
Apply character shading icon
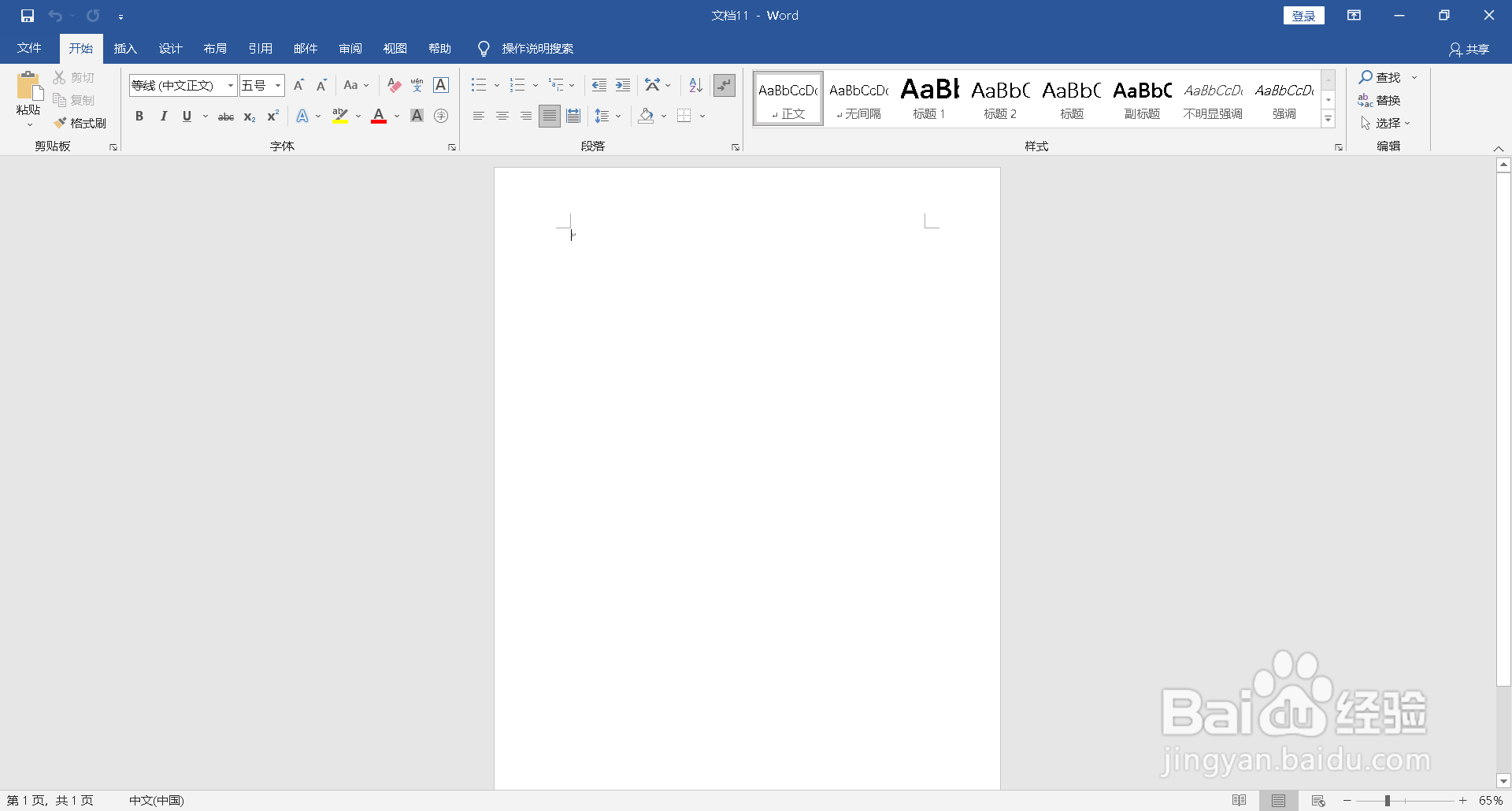tap(417, 117)
